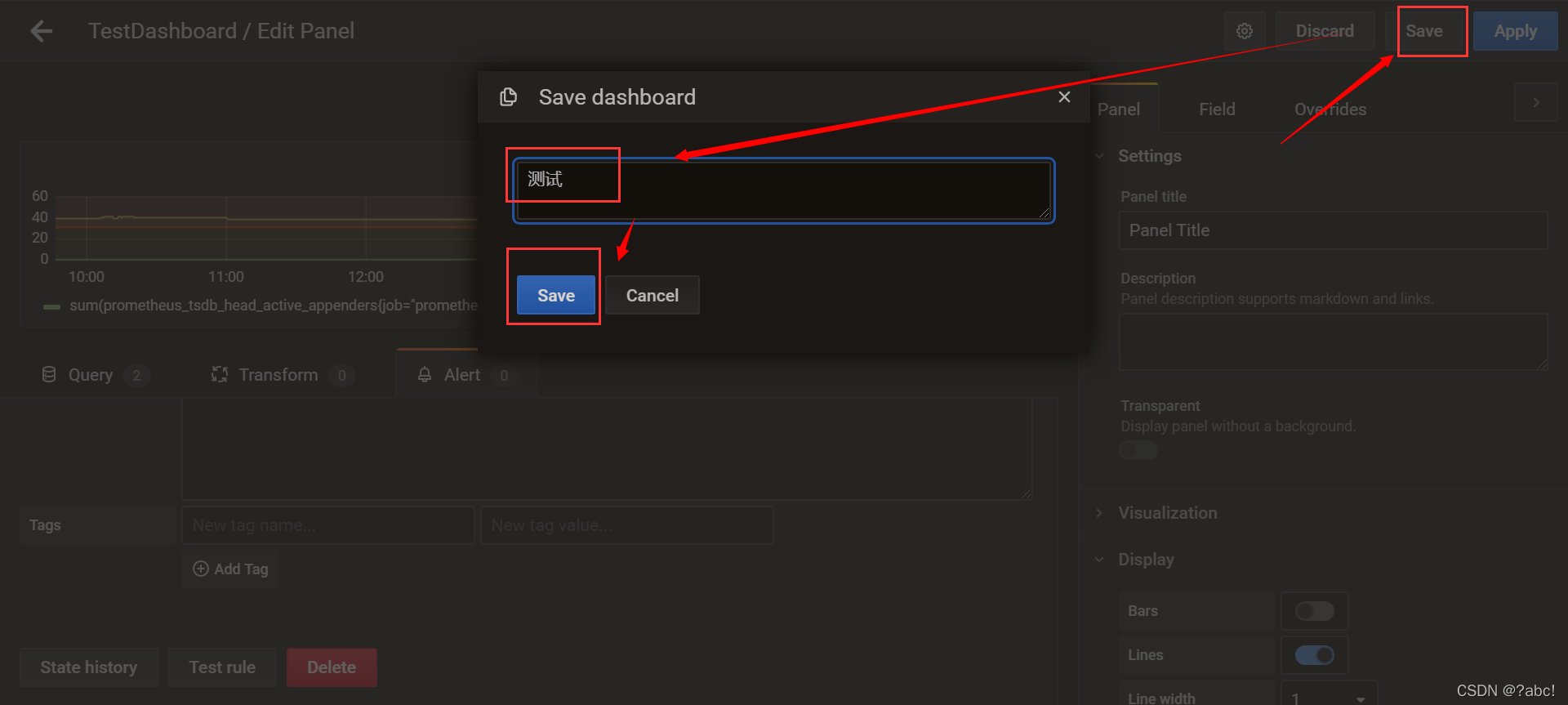Image resolution: width=1568 pixels, height=705 pixels.
Task: Click the alert message text area
Action: click(x=607, y=448)
